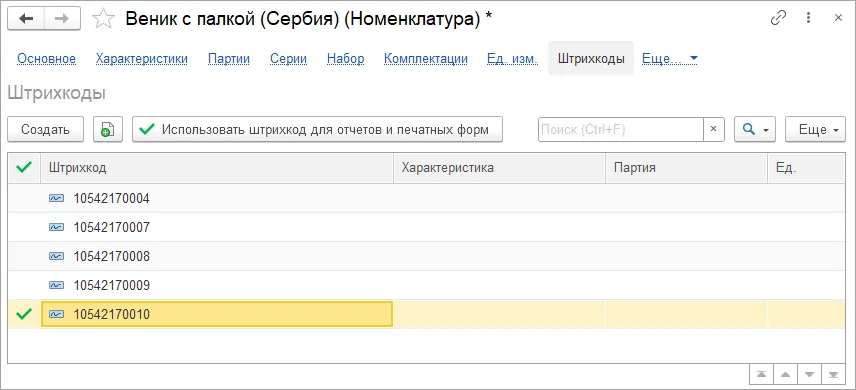Switch to Набор section

(346, 58)
